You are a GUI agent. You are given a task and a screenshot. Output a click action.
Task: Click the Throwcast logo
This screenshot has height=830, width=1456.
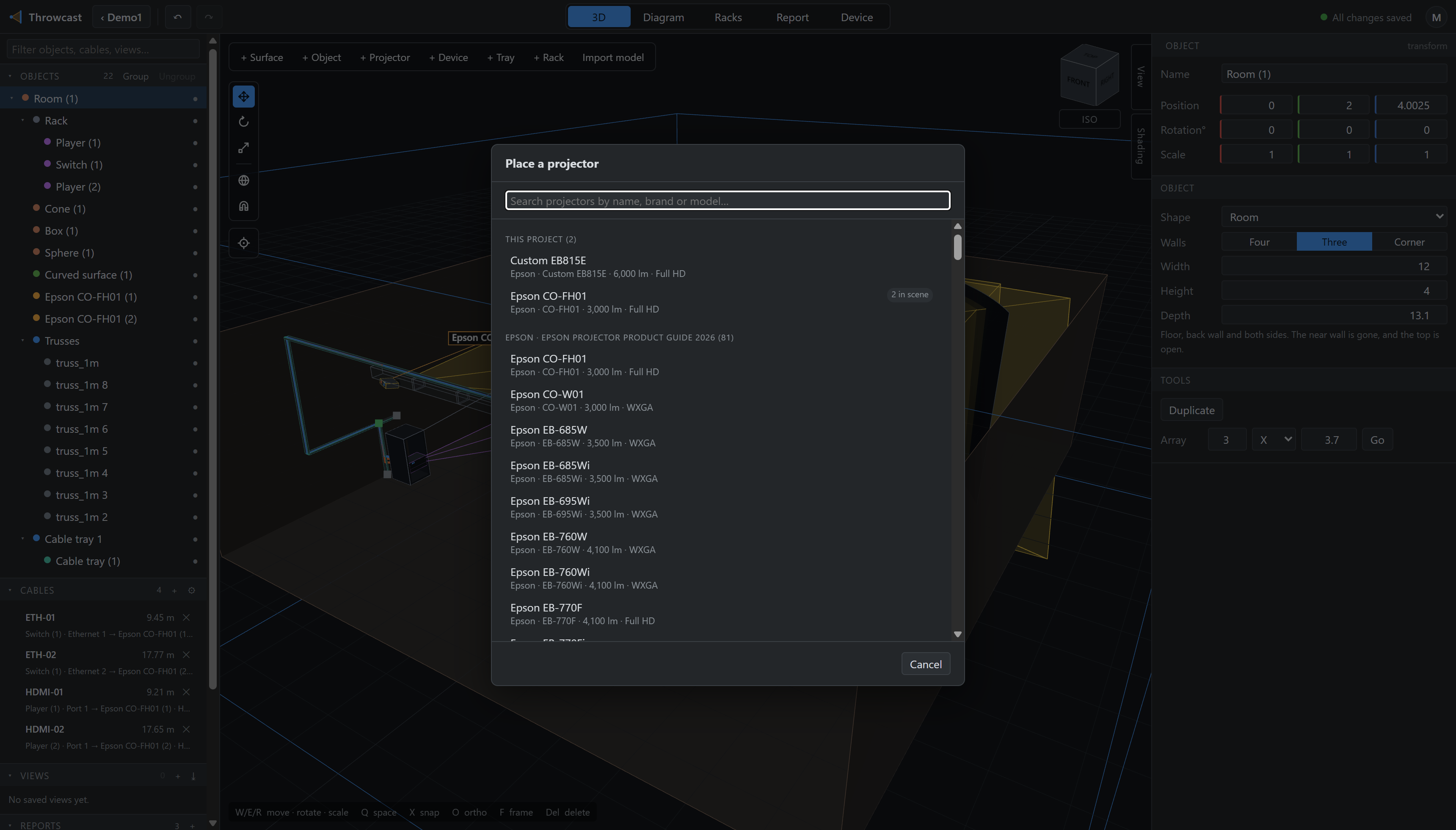16,17
